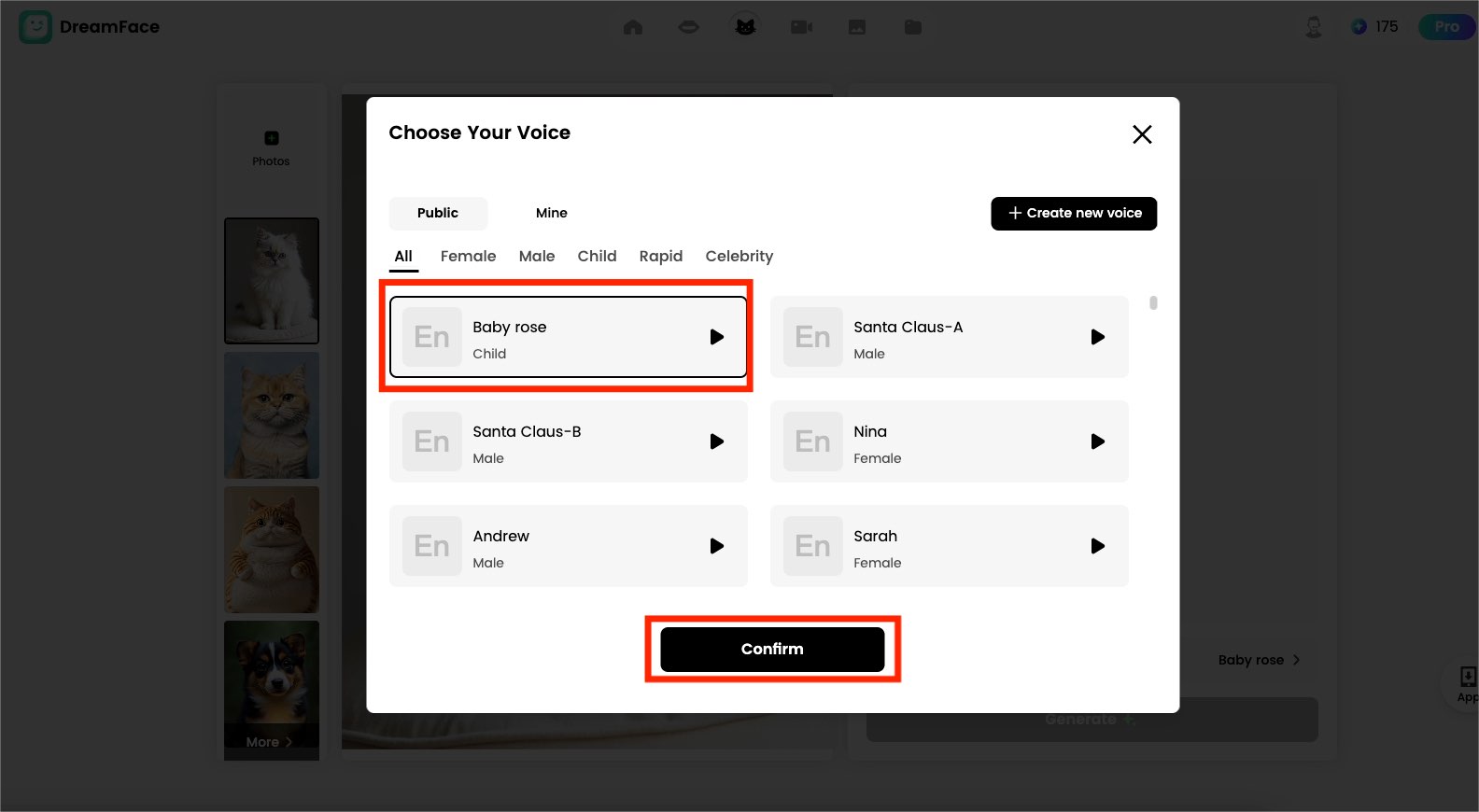The height and width of the screenshot is (812, 1479).
Task: Select the Public voices tab
Action: (x=438, y=213)
